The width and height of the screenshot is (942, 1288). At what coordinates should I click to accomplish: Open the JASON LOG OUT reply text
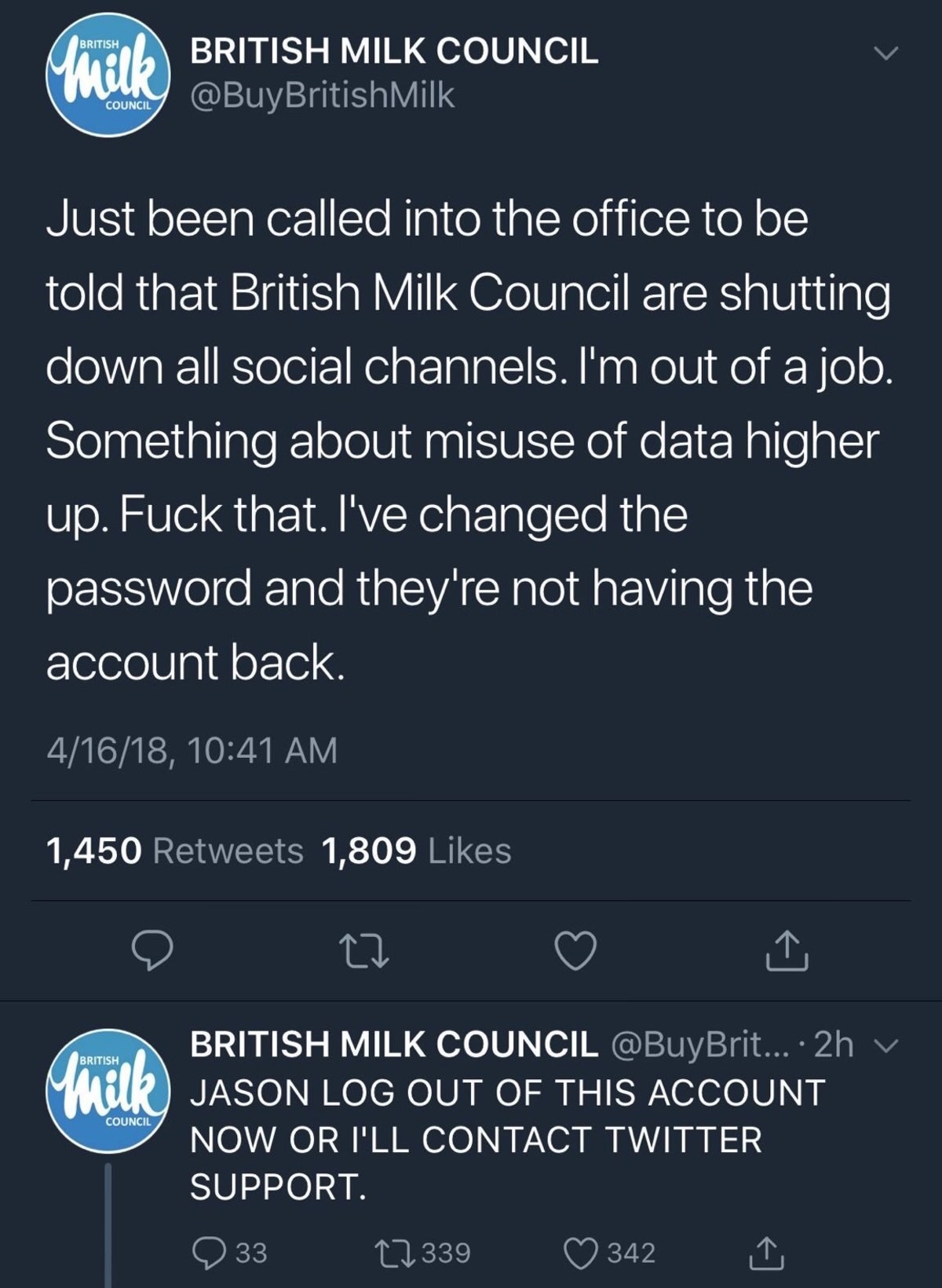[507, 1139]
